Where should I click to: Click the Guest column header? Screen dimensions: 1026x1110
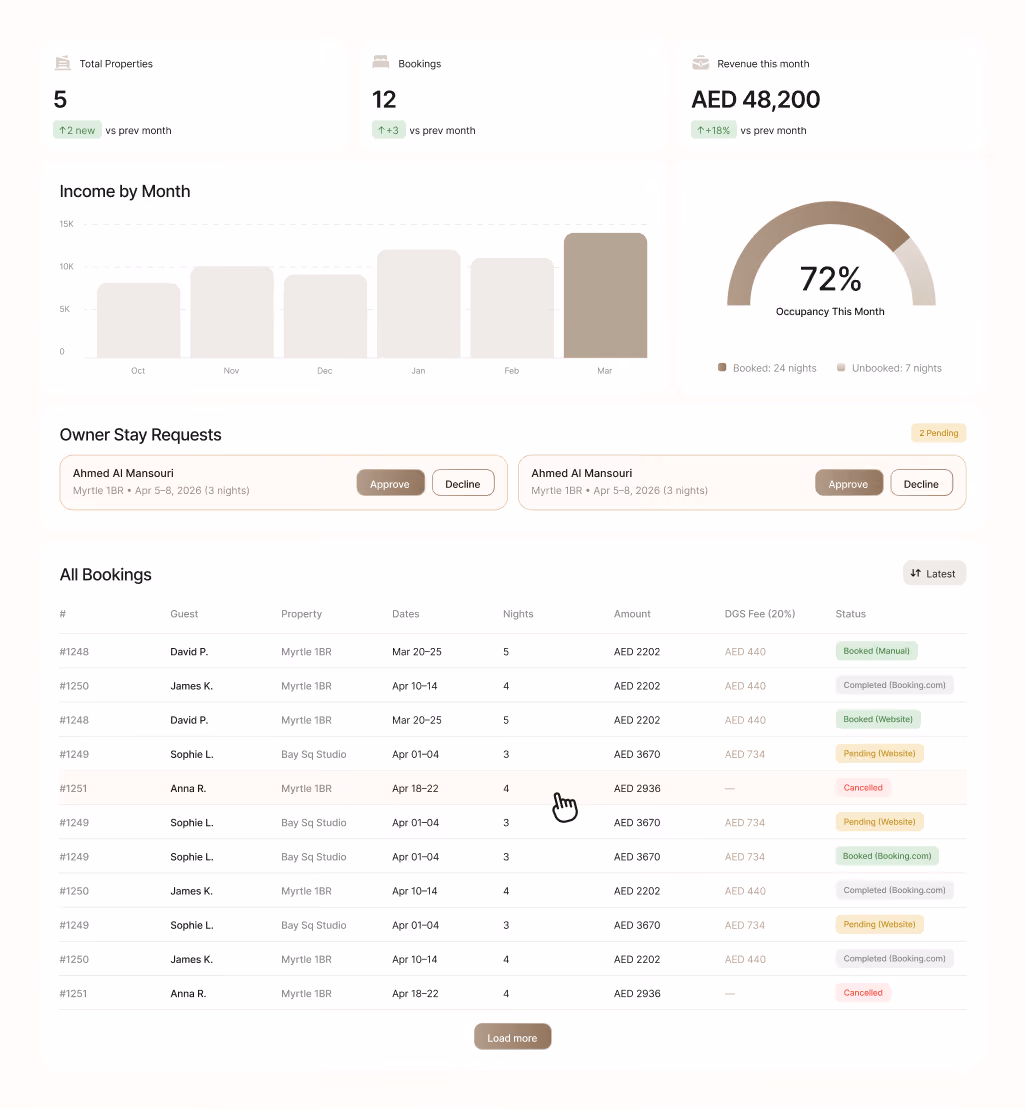coord(184,614)
